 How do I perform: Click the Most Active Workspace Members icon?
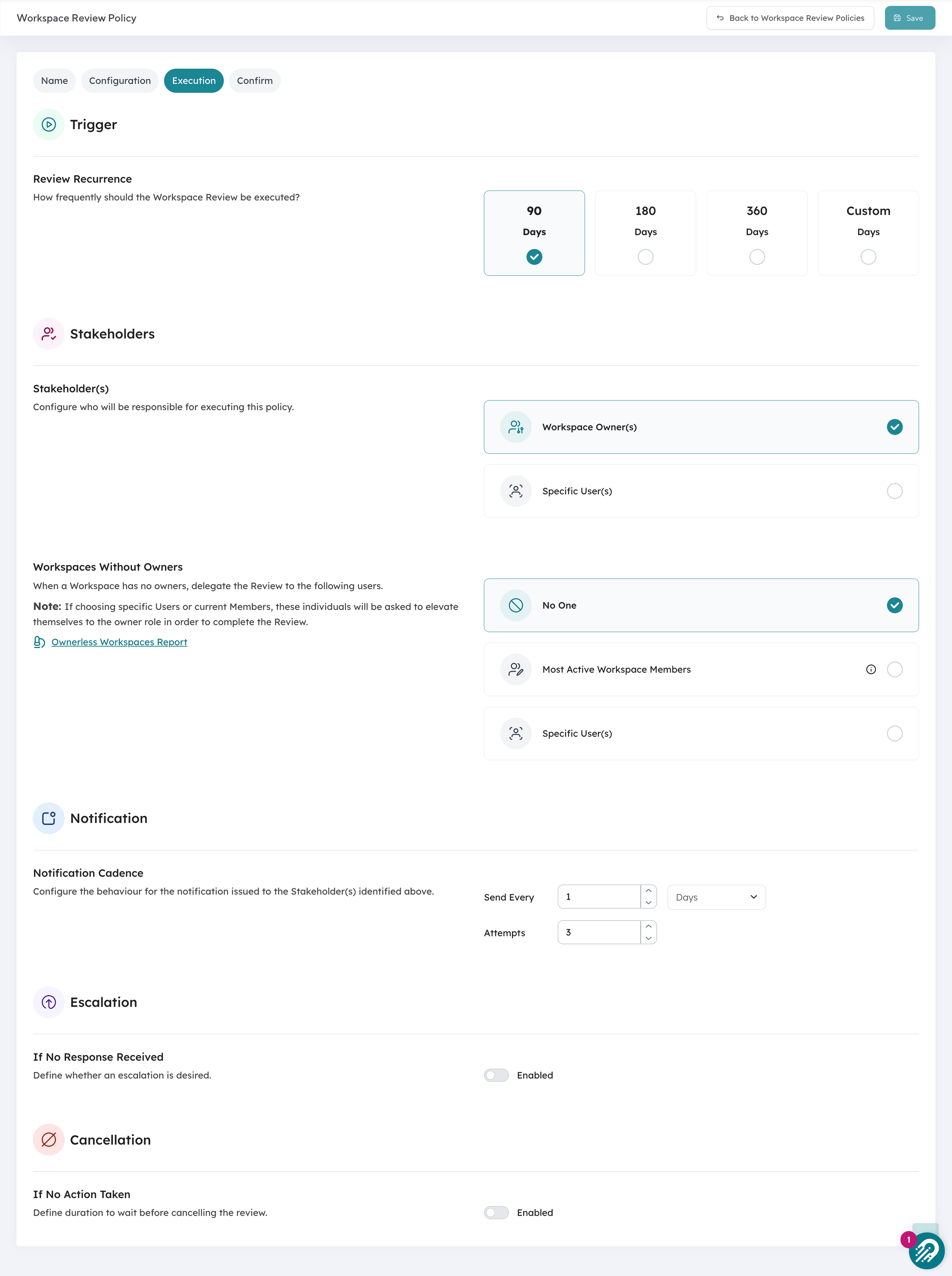click(x=516, y=669)
